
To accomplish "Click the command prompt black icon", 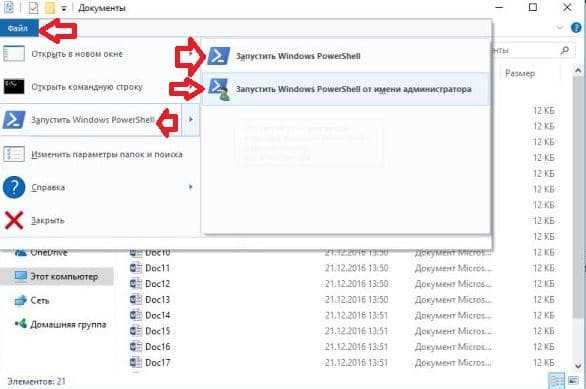I will click(x=14, y=87).
